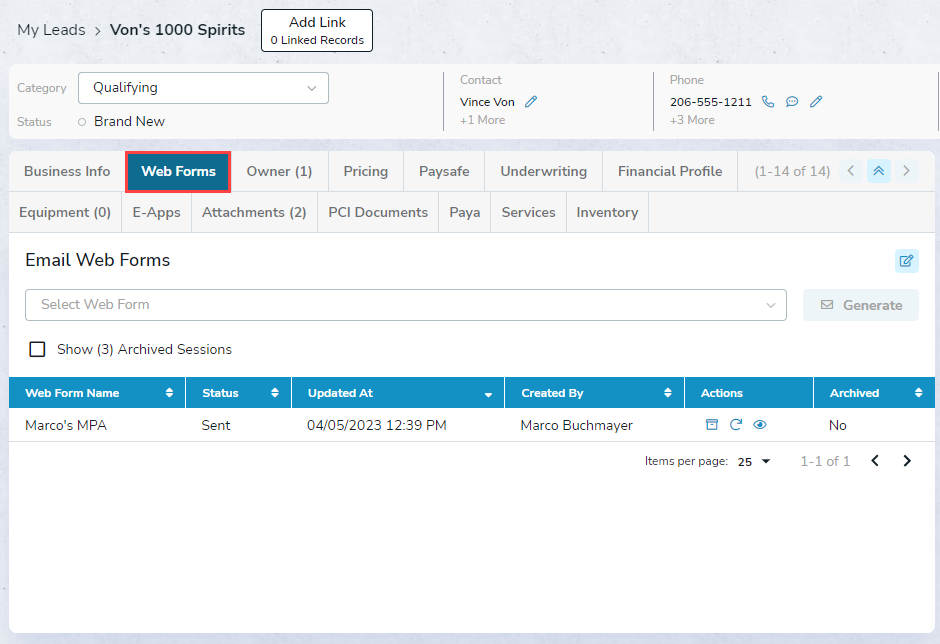
Task: Open the Services tab
Action: tap(528, 212)
